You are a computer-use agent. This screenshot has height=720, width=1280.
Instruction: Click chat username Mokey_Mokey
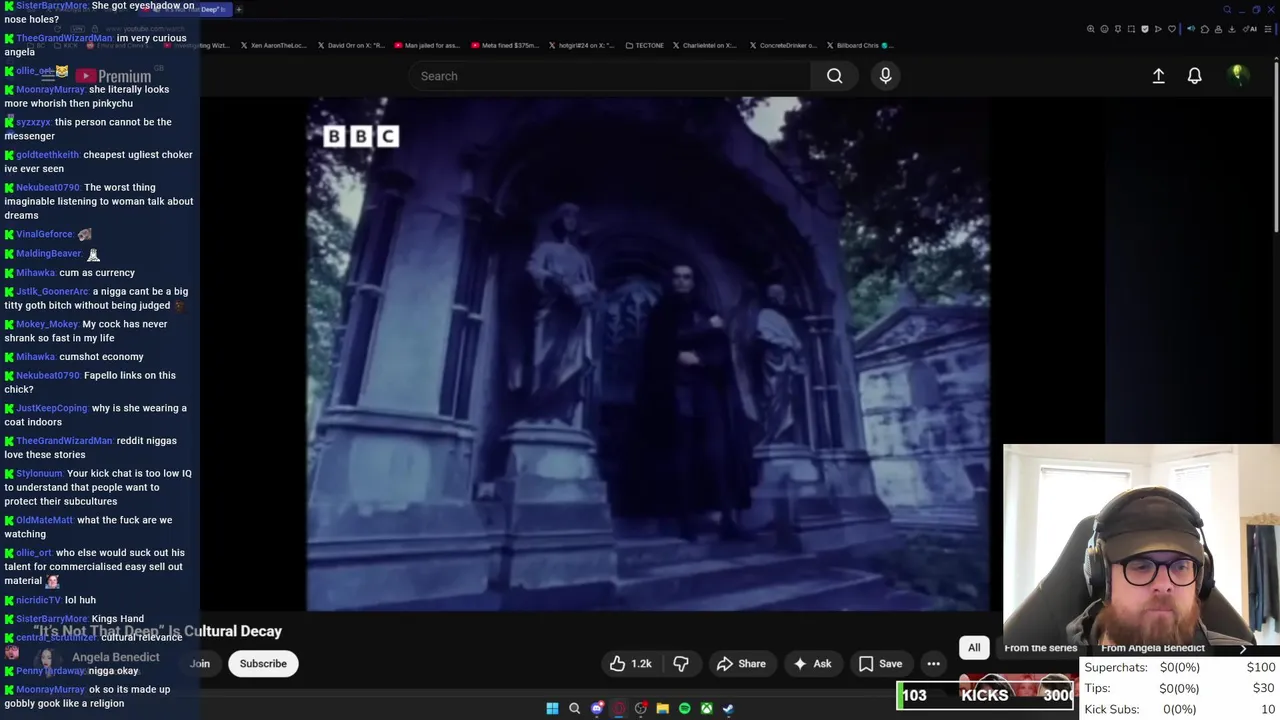[47, 324]
